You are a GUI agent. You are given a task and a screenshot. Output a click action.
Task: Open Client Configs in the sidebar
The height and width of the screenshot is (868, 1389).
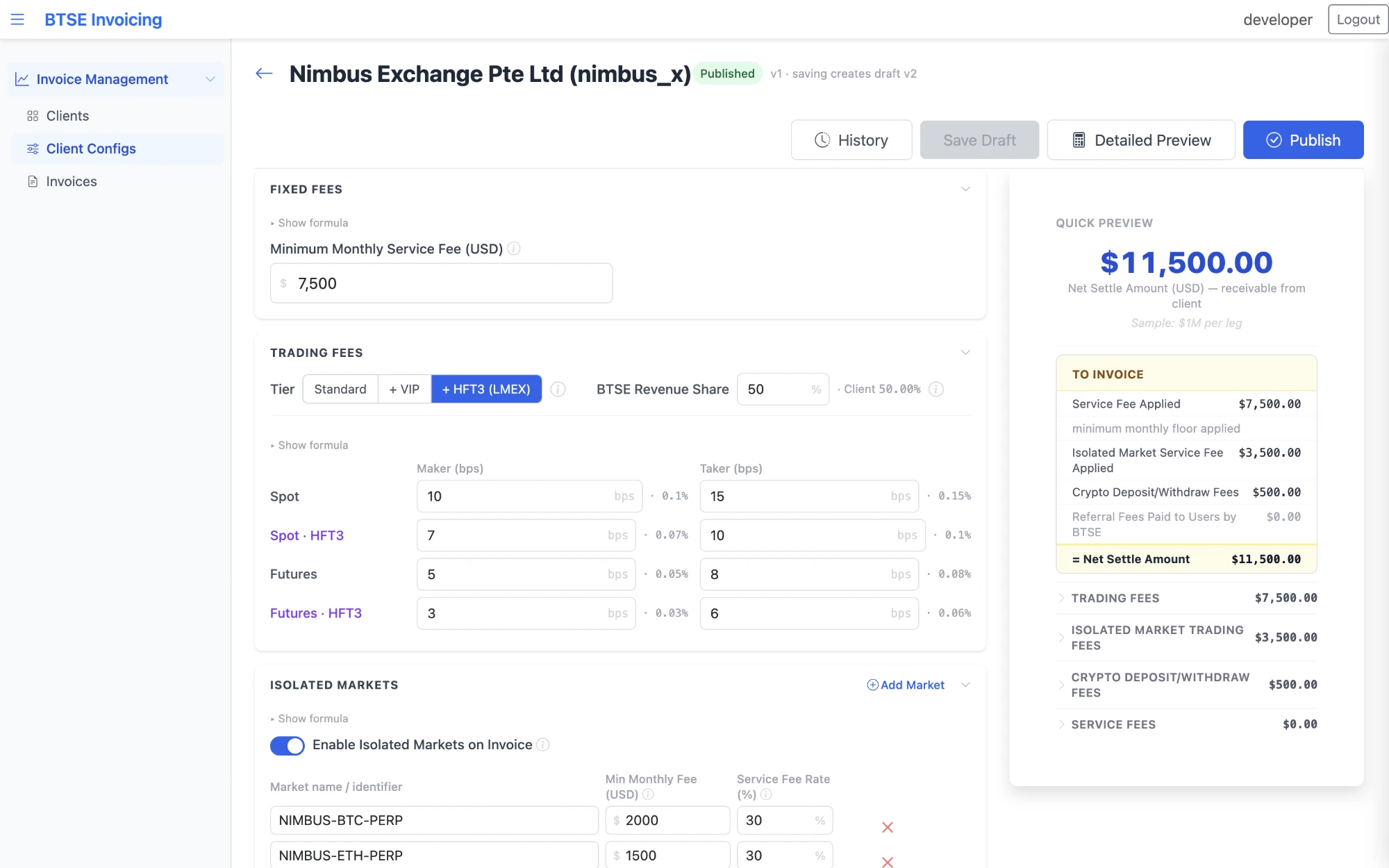[x=117, y=149]
